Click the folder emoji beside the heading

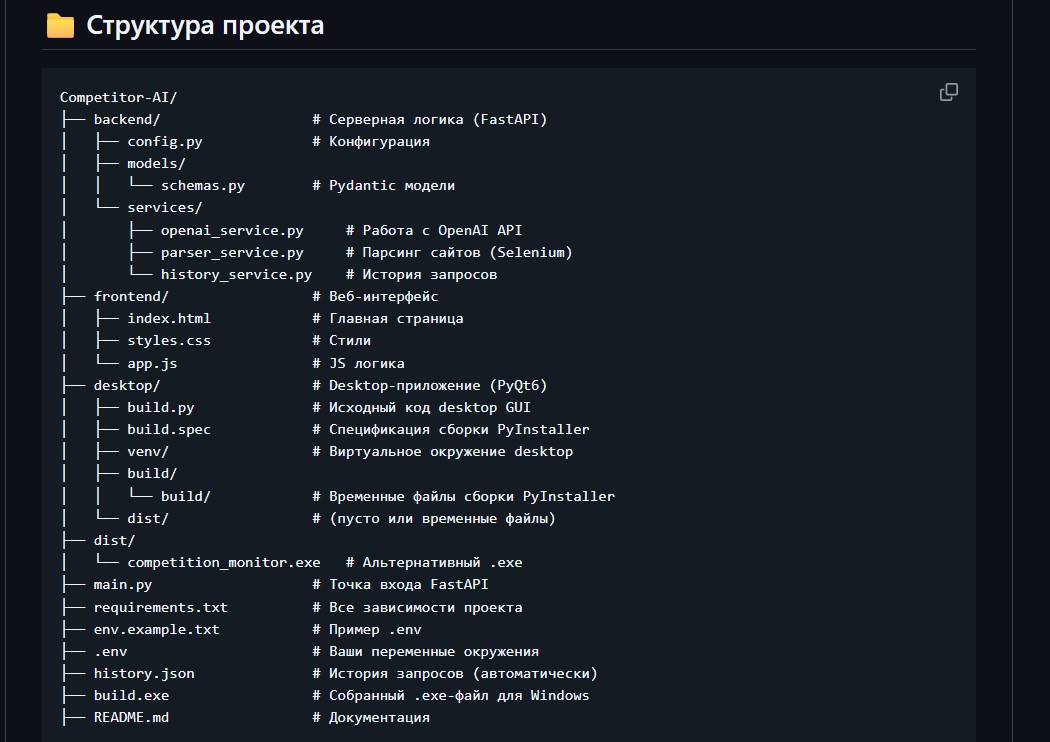pyautogui.click(x=61, y=26)
